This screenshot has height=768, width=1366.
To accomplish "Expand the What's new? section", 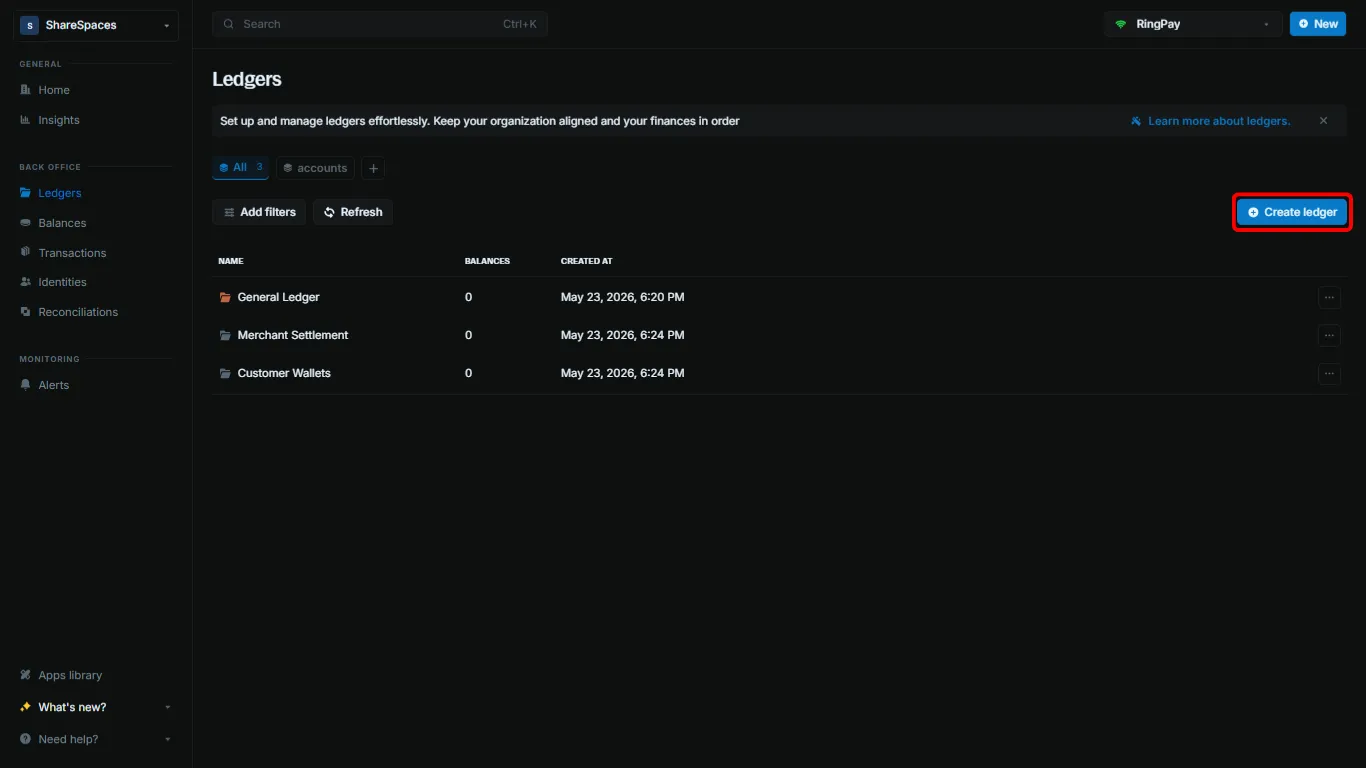I will tap(96, 707).
